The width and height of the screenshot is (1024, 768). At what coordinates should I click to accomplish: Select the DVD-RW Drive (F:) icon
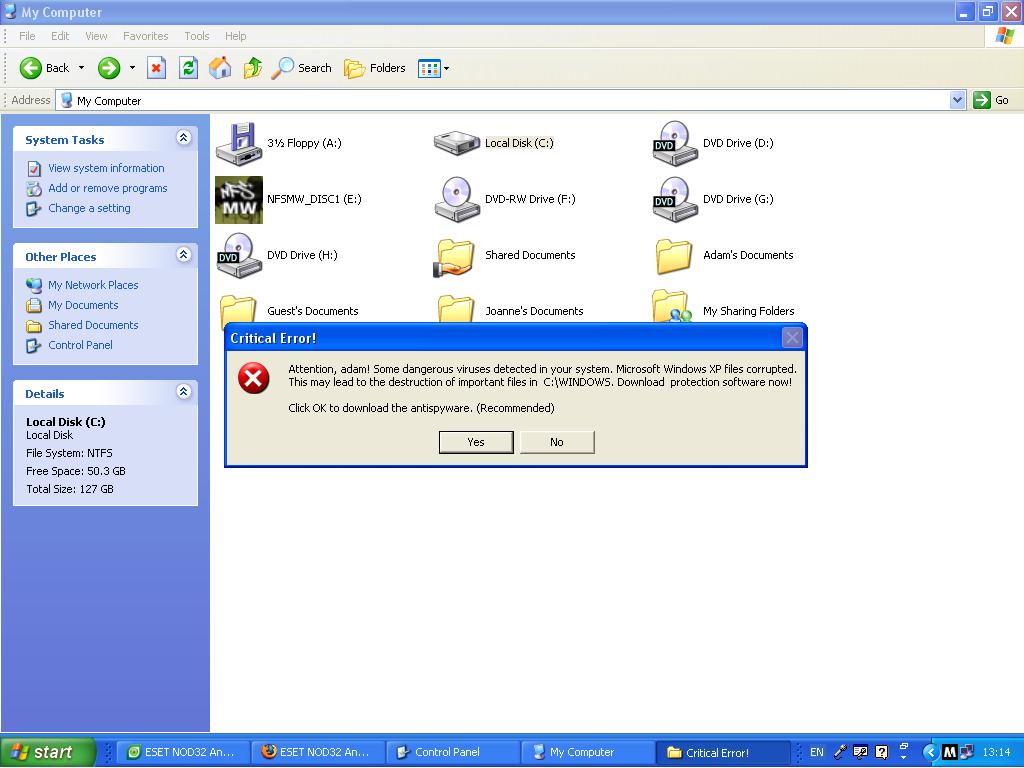457,200
